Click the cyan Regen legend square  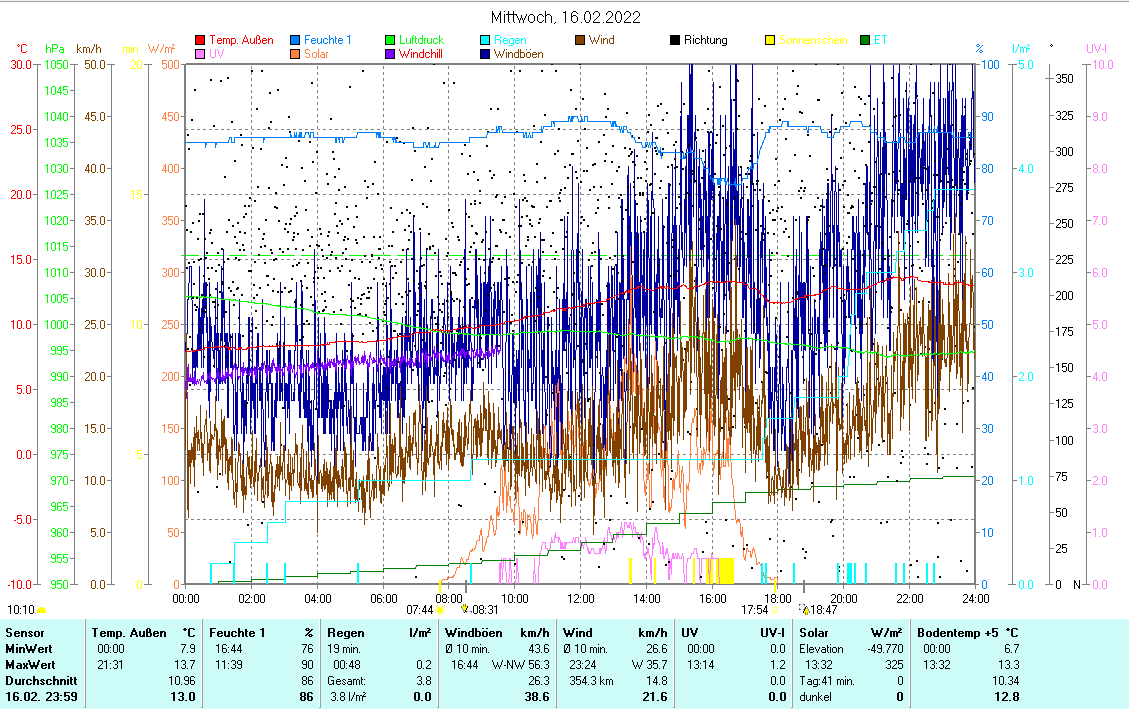484,40
